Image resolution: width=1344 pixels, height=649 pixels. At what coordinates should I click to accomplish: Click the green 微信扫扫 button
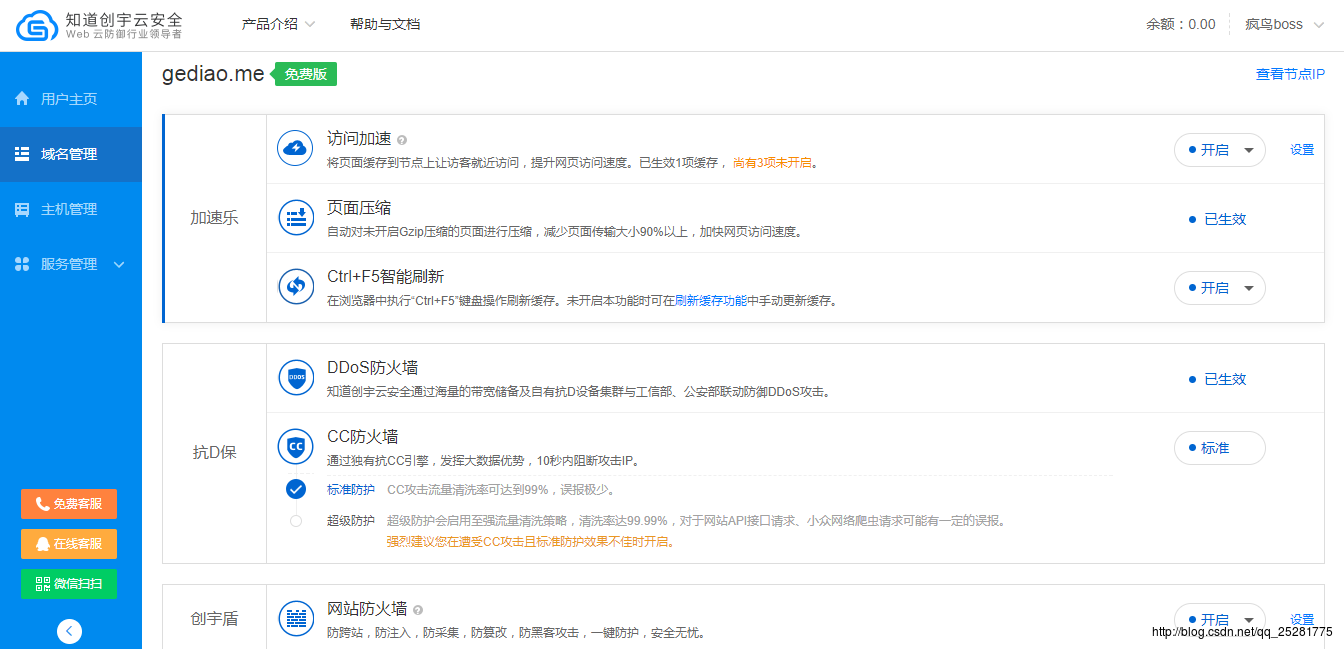(69, 584)
